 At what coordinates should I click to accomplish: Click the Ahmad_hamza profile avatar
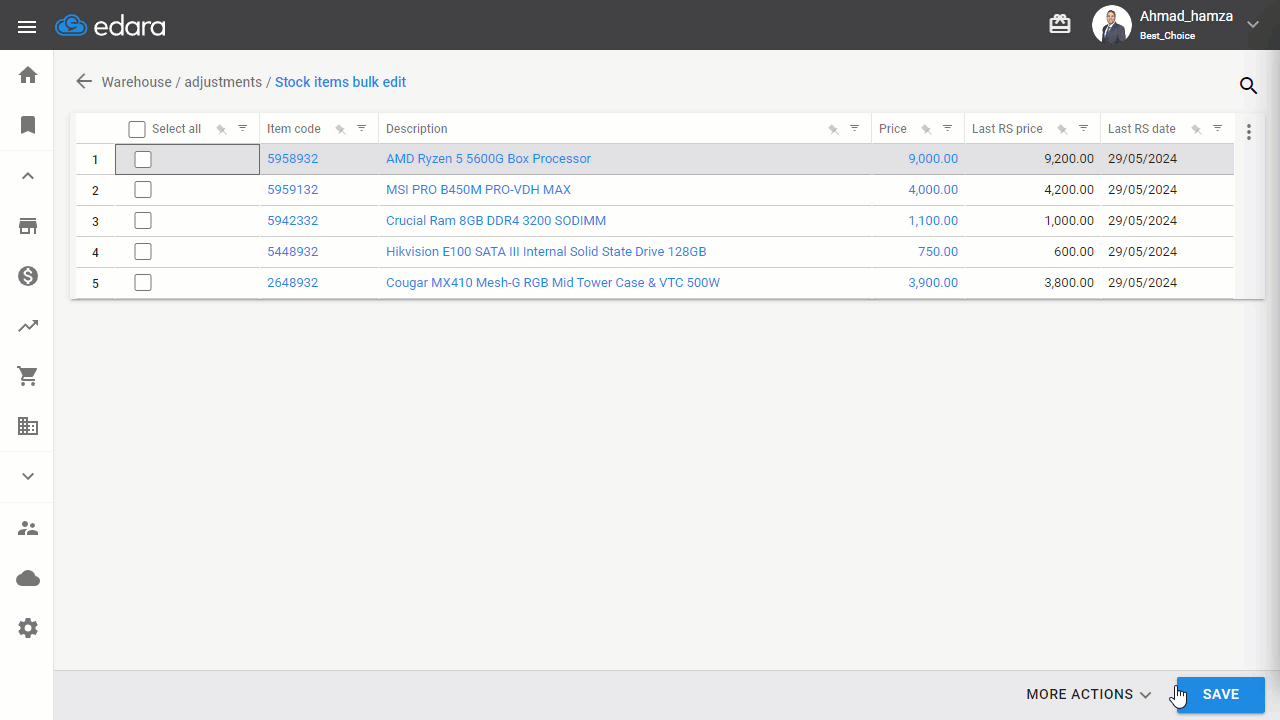click(1111, 25)
